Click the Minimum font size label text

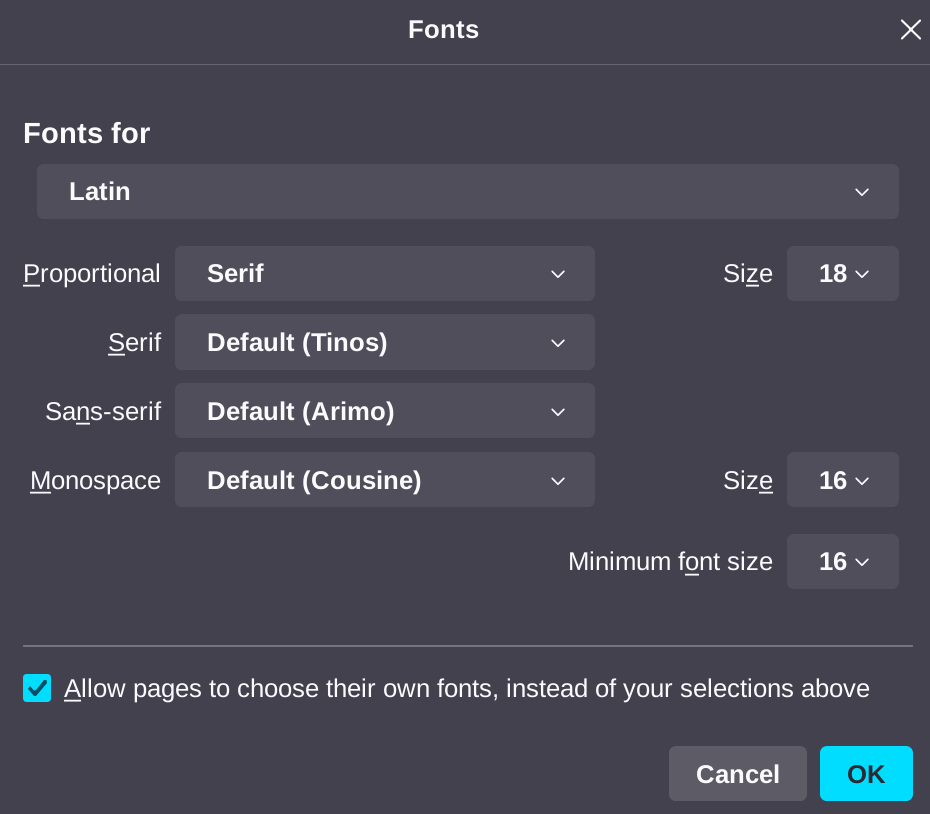pos(670,562)
